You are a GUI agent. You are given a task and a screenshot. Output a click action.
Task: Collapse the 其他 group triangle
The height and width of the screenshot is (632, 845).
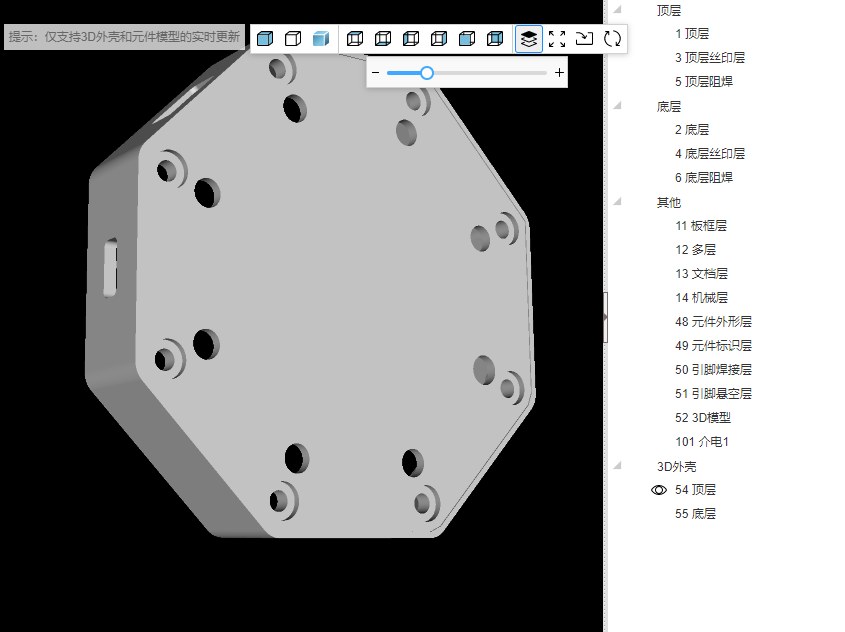point(618,202)
